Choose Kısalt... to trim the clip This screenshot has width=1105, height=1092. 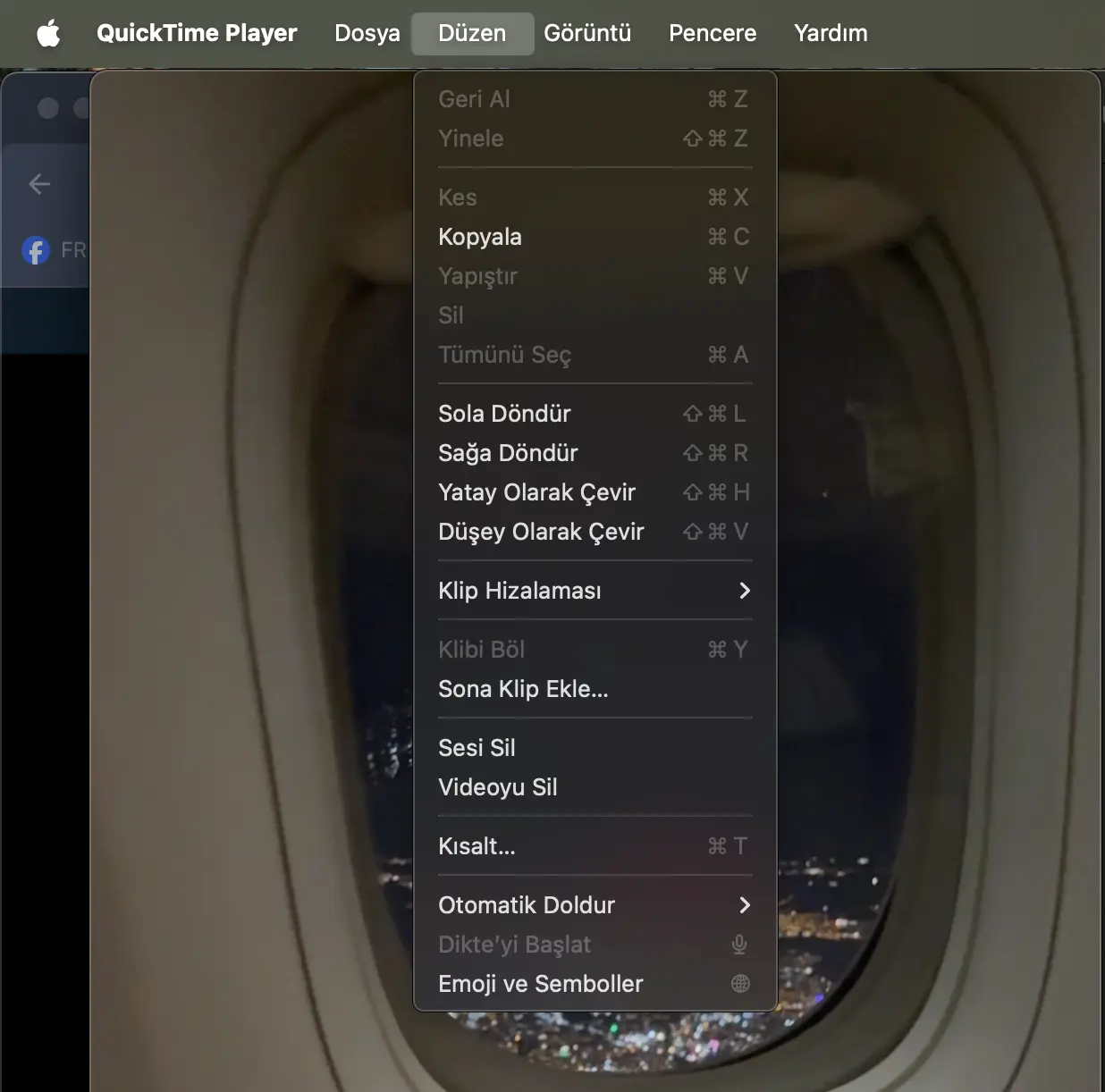click(x=595, y=846)
